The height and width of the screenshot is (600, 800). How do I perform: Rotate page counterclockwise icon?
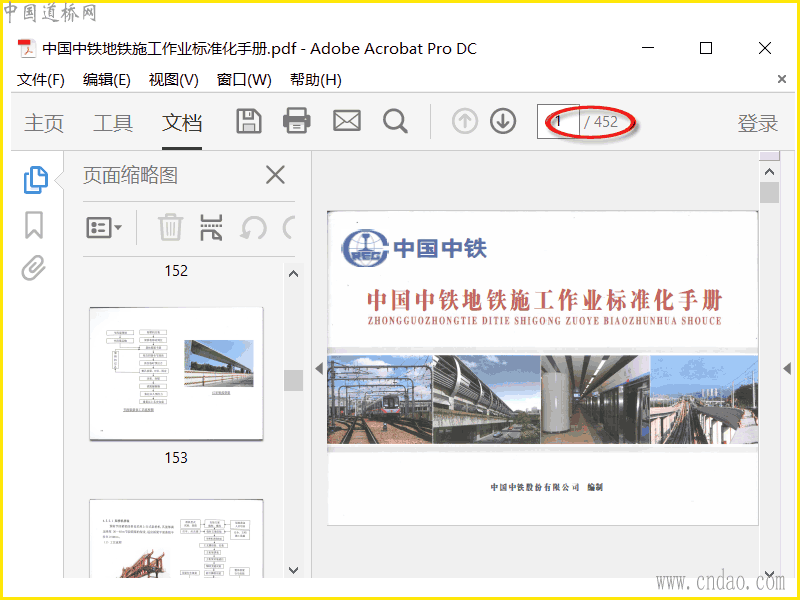tap(254, 228)
